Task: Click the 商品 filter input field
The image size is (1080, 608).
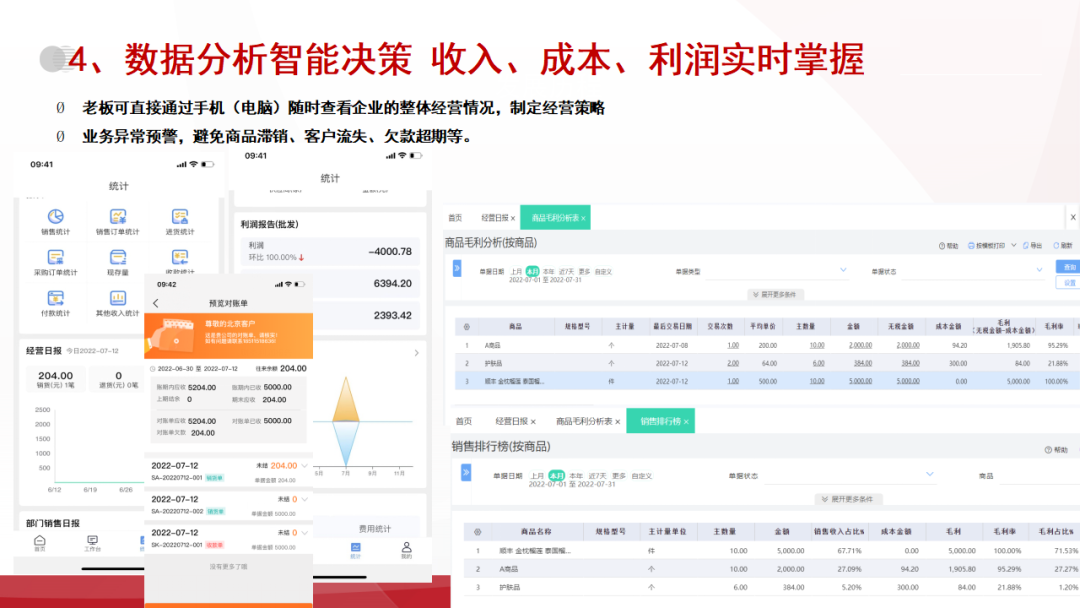Action: click(1040, 476)
